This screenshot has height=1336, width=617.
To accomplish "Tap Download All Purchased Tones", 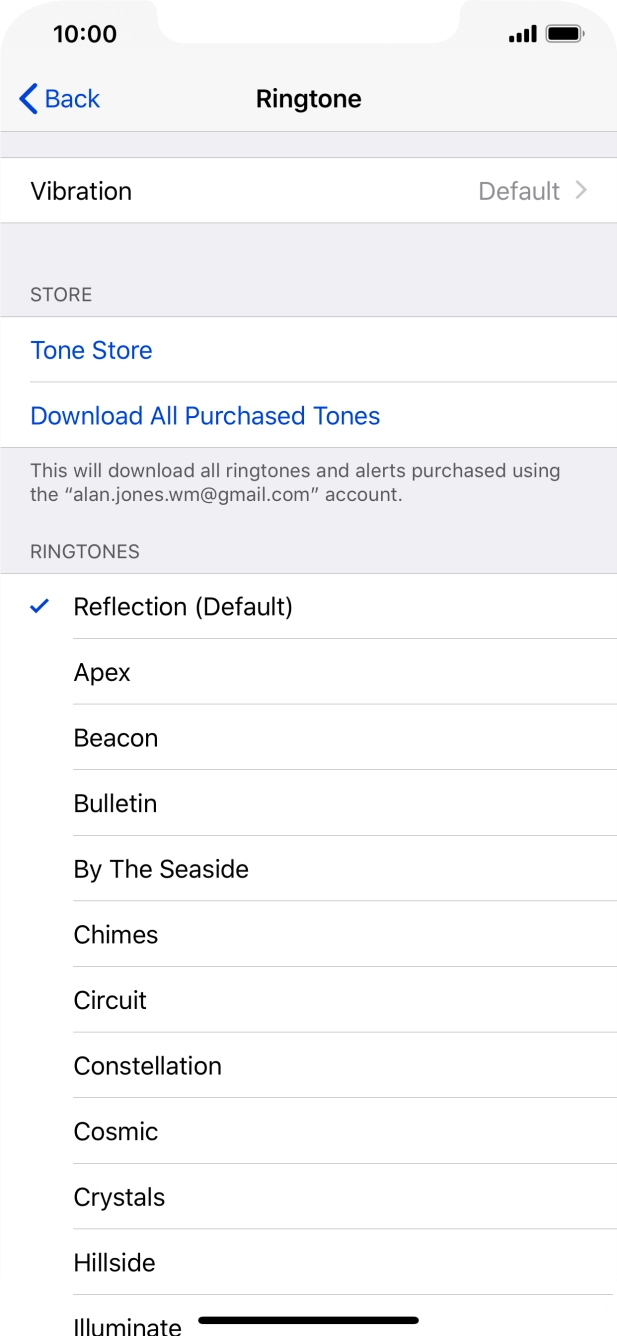I will (205, 415).
